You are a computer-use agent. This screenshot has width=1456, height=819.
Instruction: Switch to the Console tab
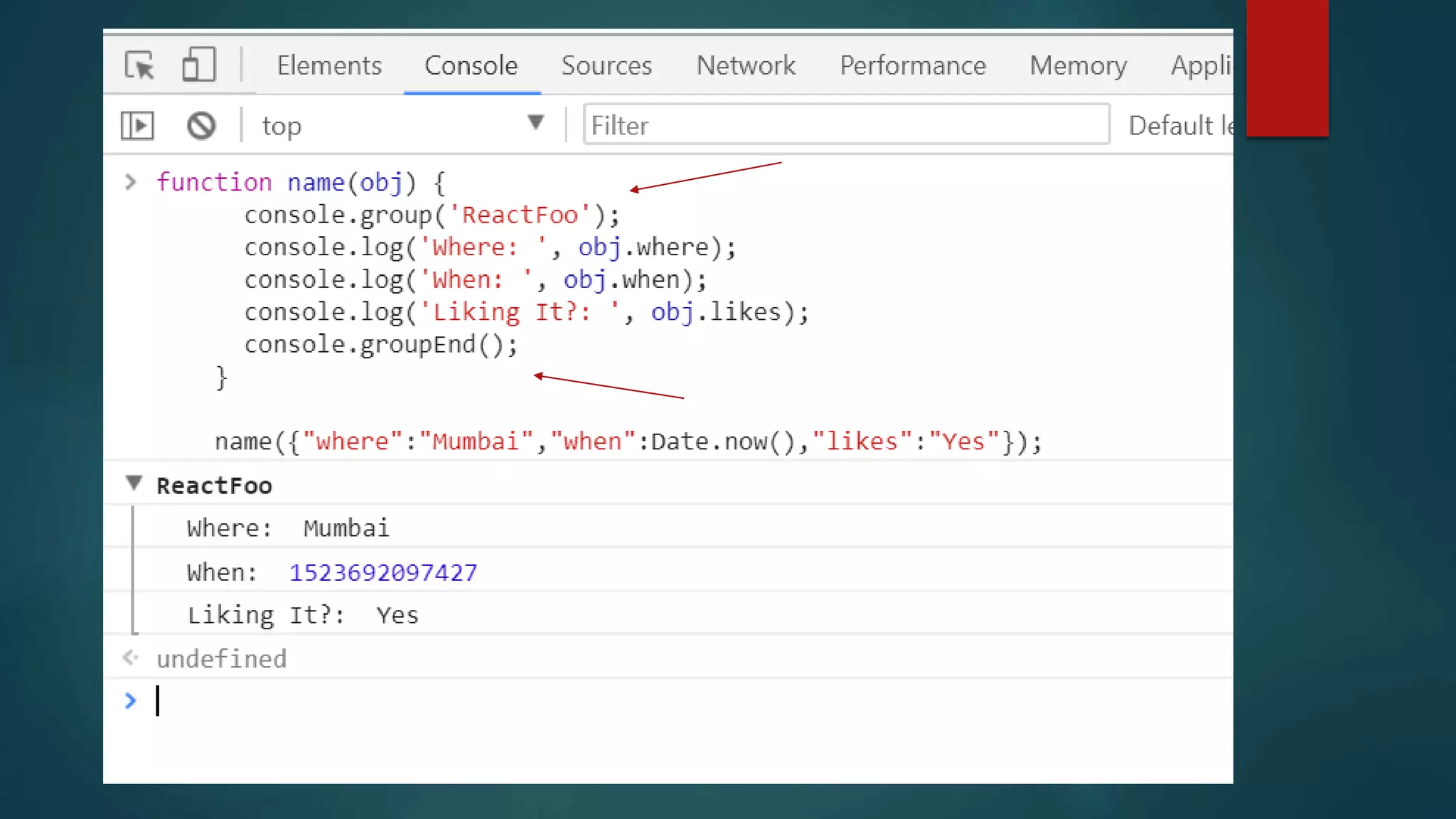click(471, 65)
